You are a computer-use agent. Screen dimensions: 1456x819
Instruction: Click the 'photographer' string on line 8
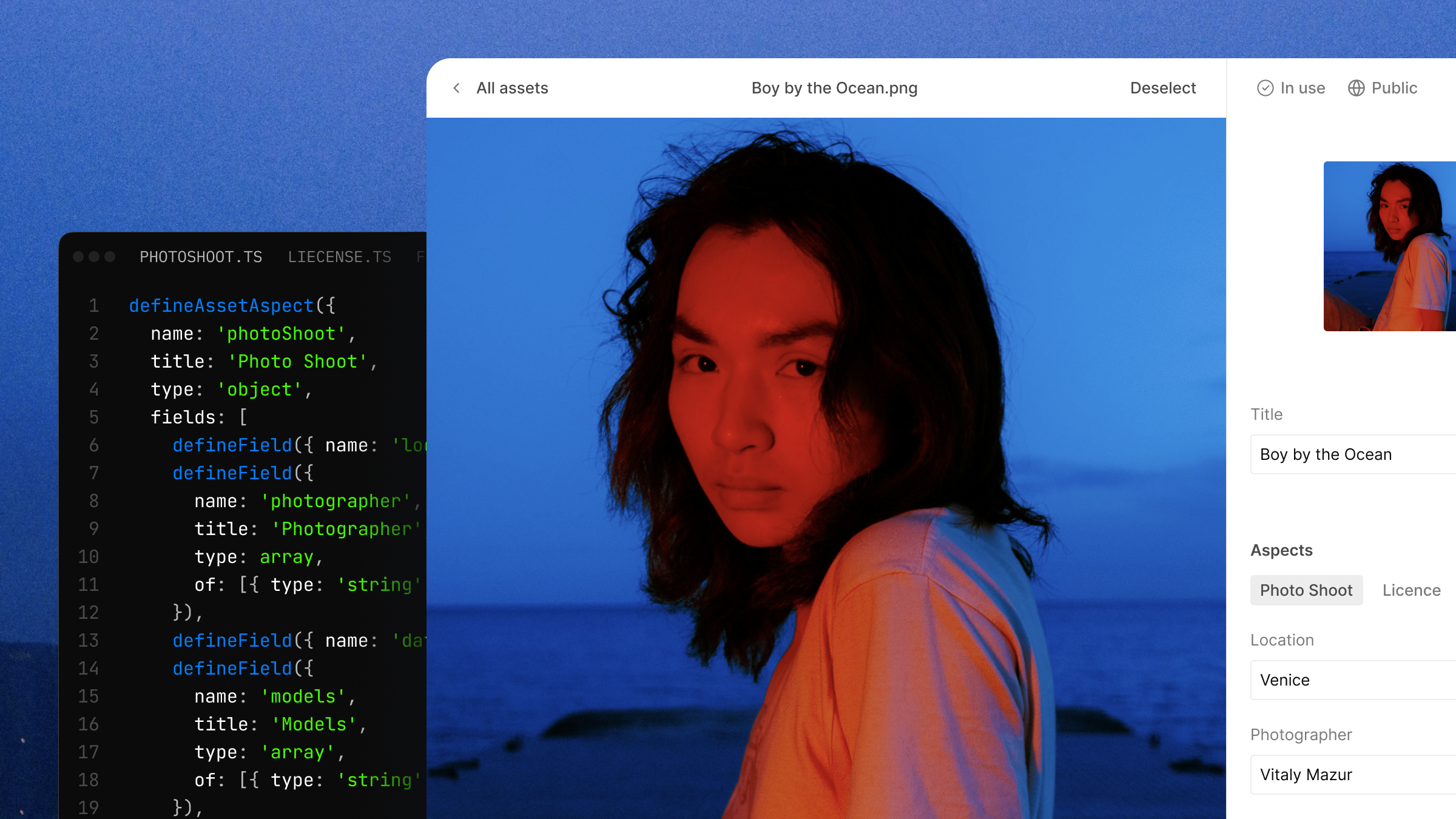335,501
